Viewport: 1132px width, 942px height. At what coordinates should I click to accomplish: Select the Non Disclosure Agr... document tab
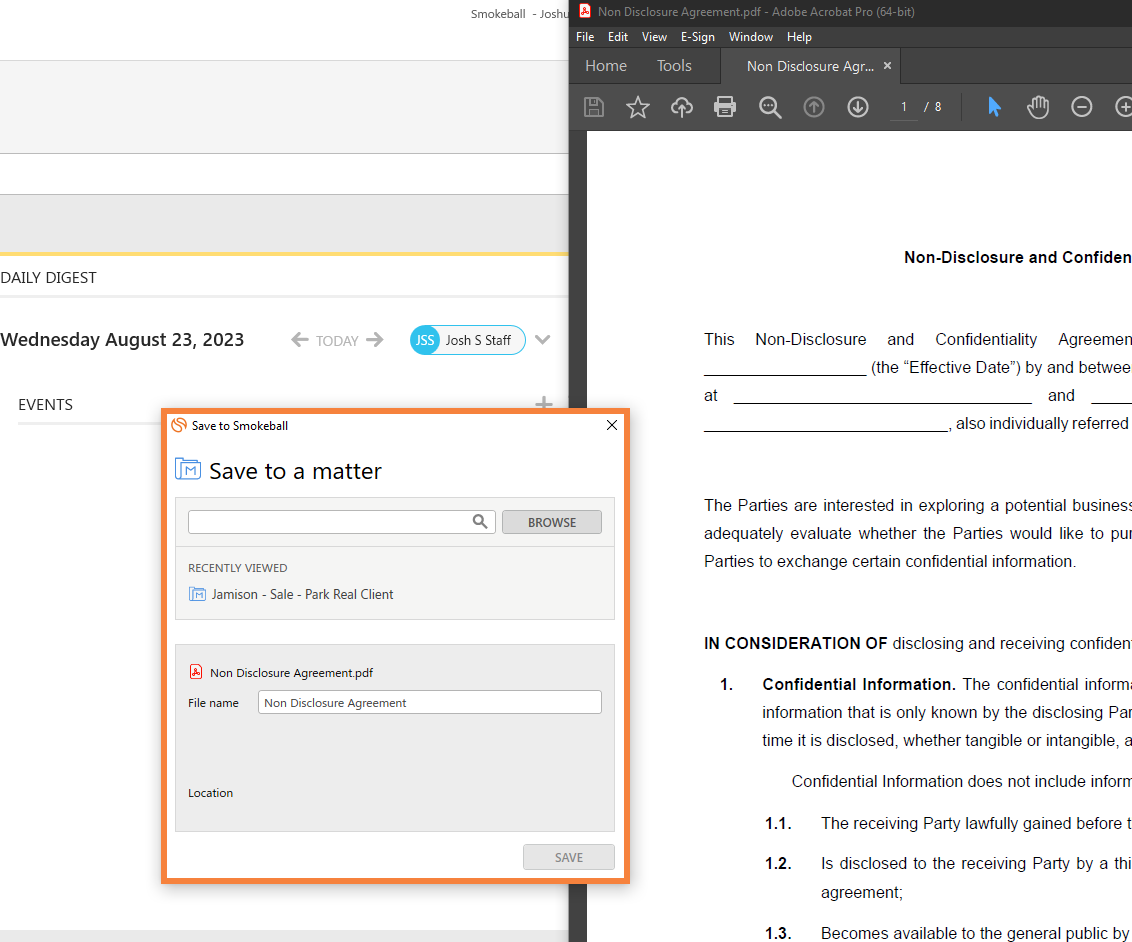click(810, 66)
